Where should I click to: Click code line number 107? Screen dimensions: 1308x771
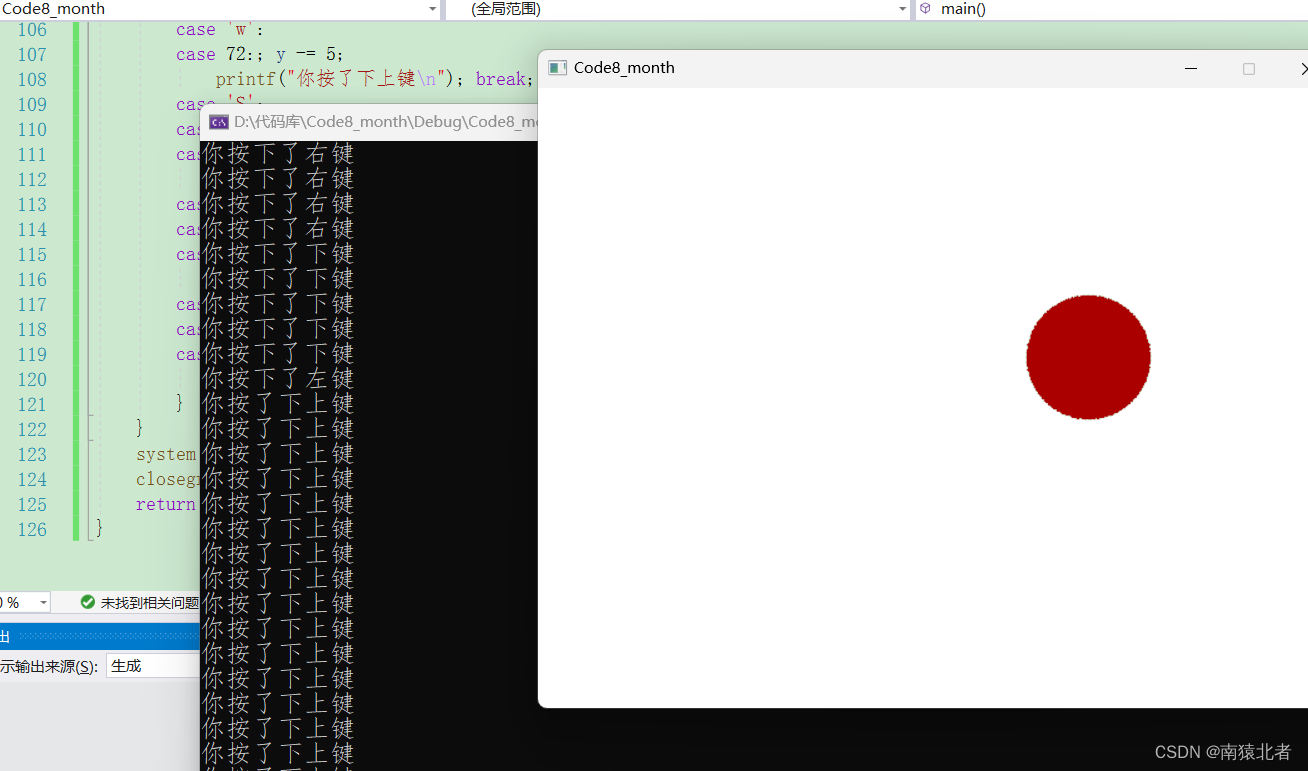tap(32, 55)
